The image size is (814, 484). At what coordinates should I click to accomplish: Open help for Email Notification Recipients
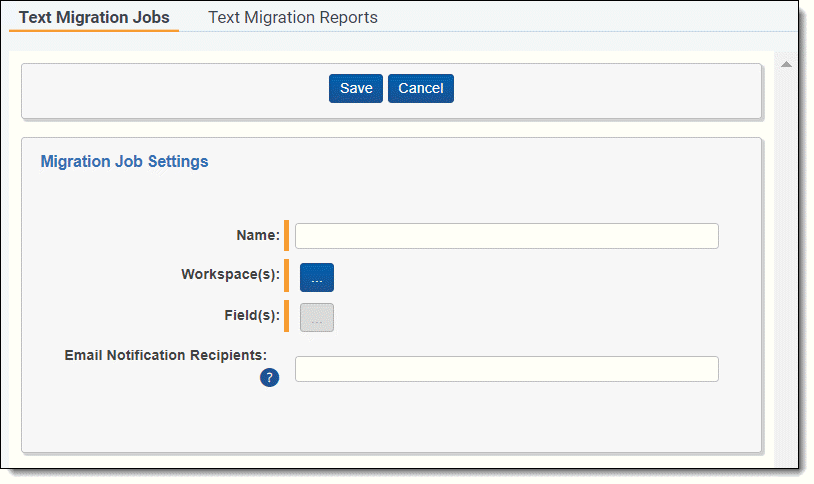point(269,377)
